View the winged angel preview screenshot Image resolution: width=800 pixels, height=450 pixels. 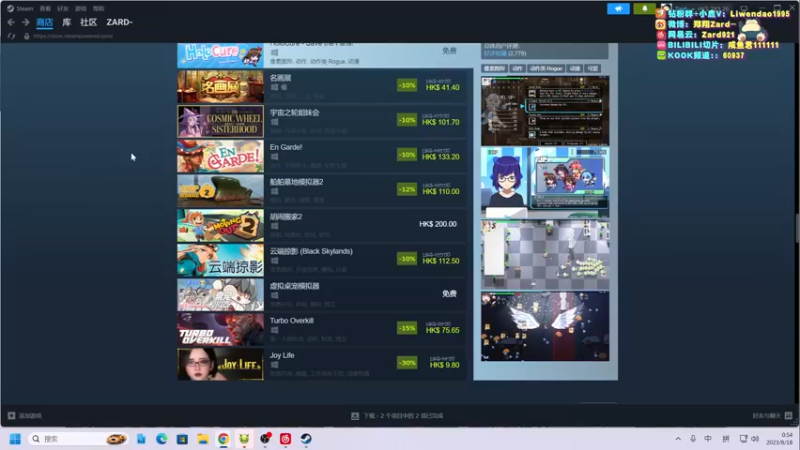coord(545,327)
